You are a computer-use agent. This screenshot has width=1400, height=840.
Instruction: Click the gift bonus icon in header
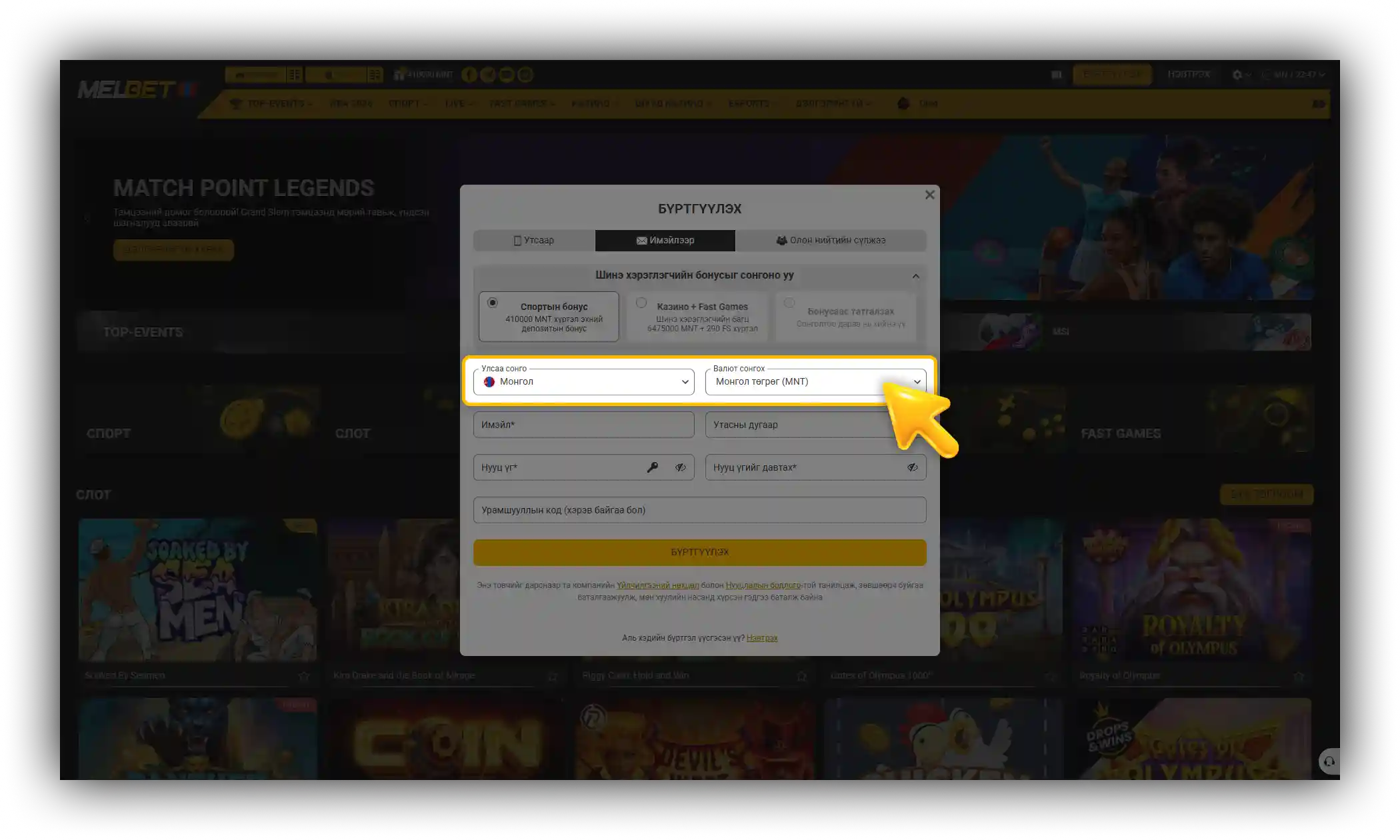[399, 75]
